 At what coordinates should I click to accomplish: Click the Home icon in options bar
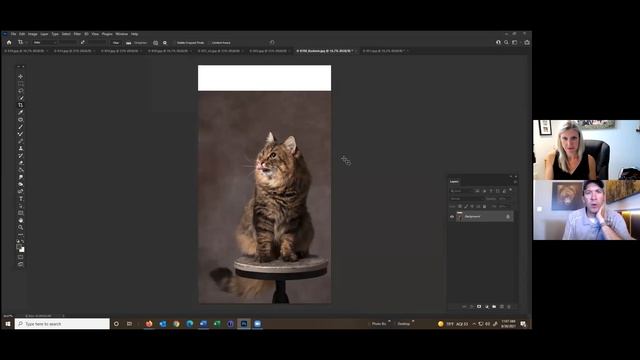9,42
